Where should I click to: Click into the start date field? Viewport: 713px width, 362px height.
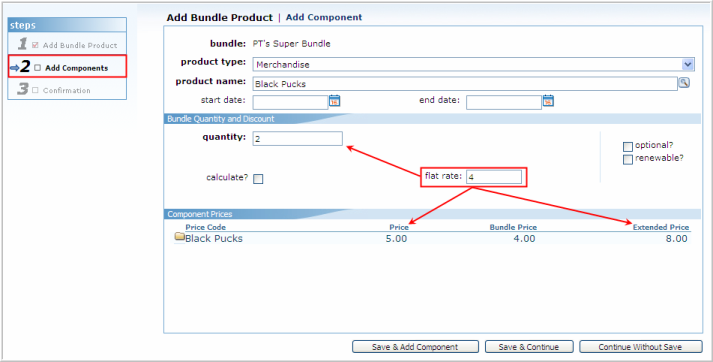pyautogui.click(x=290, y=102)
